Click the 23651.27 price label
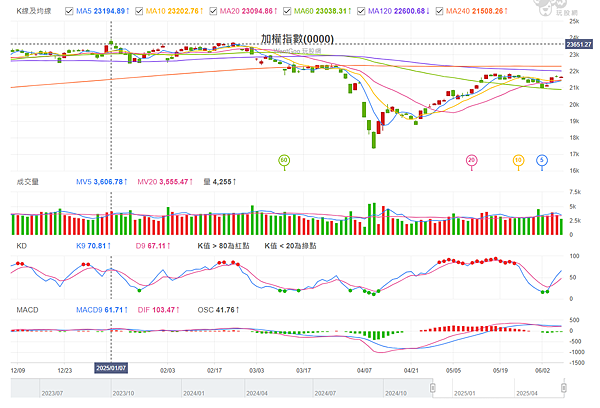Screen dimensions: 600x408 click(x=579, y=44)
